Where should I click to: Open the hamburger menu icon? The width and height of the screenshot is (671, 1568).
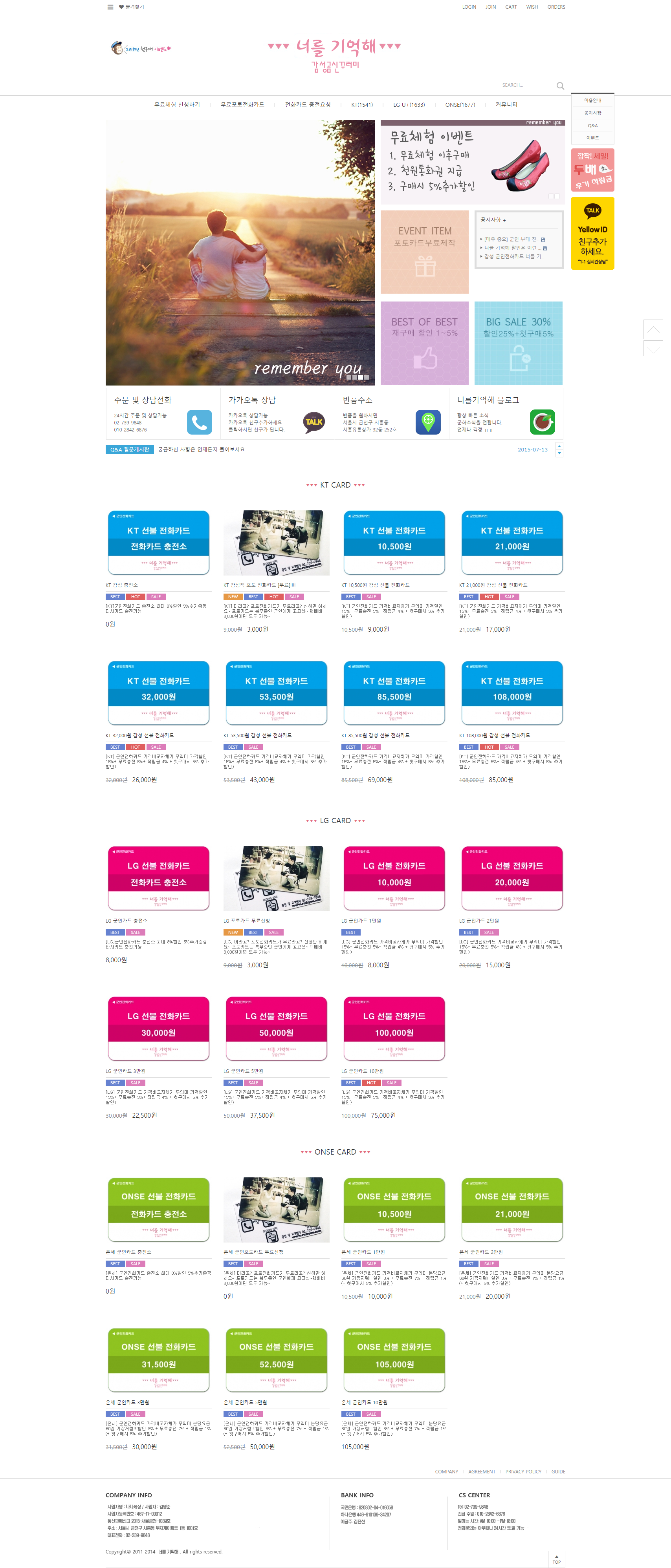coord(110,7)
